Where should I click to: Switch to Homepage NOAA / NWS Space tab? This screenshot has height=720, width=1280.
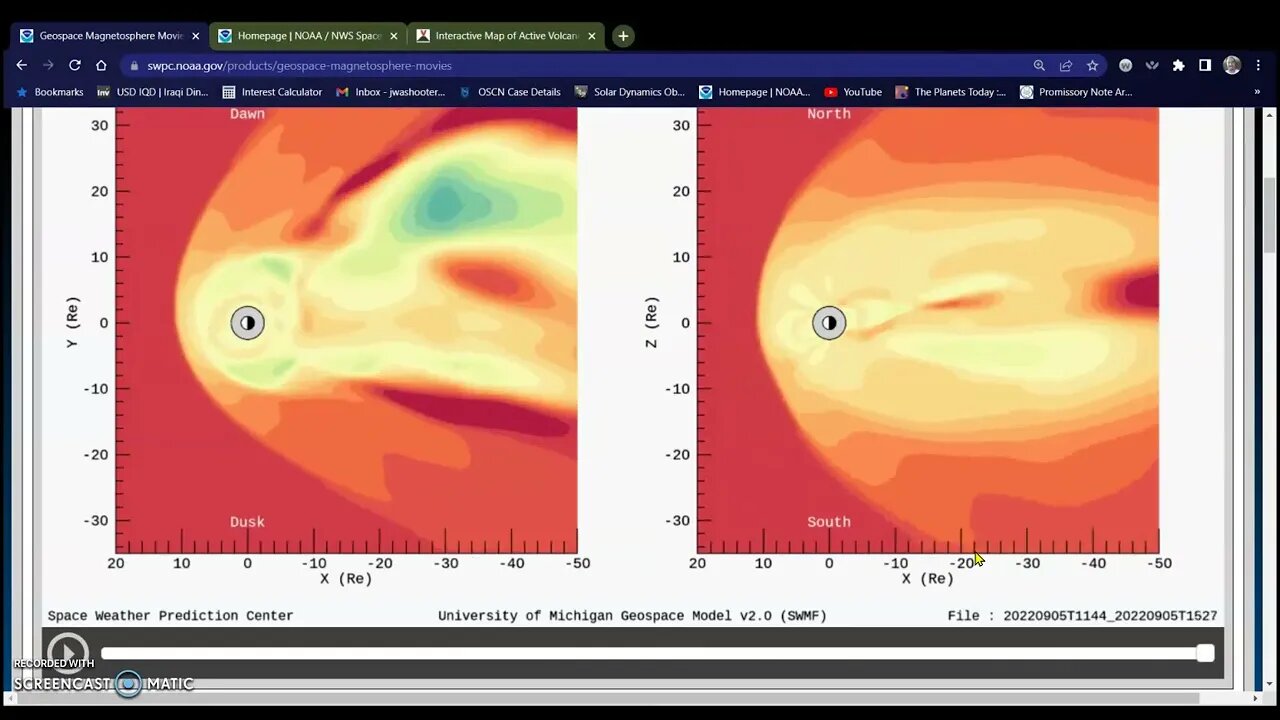coord(308,36)
